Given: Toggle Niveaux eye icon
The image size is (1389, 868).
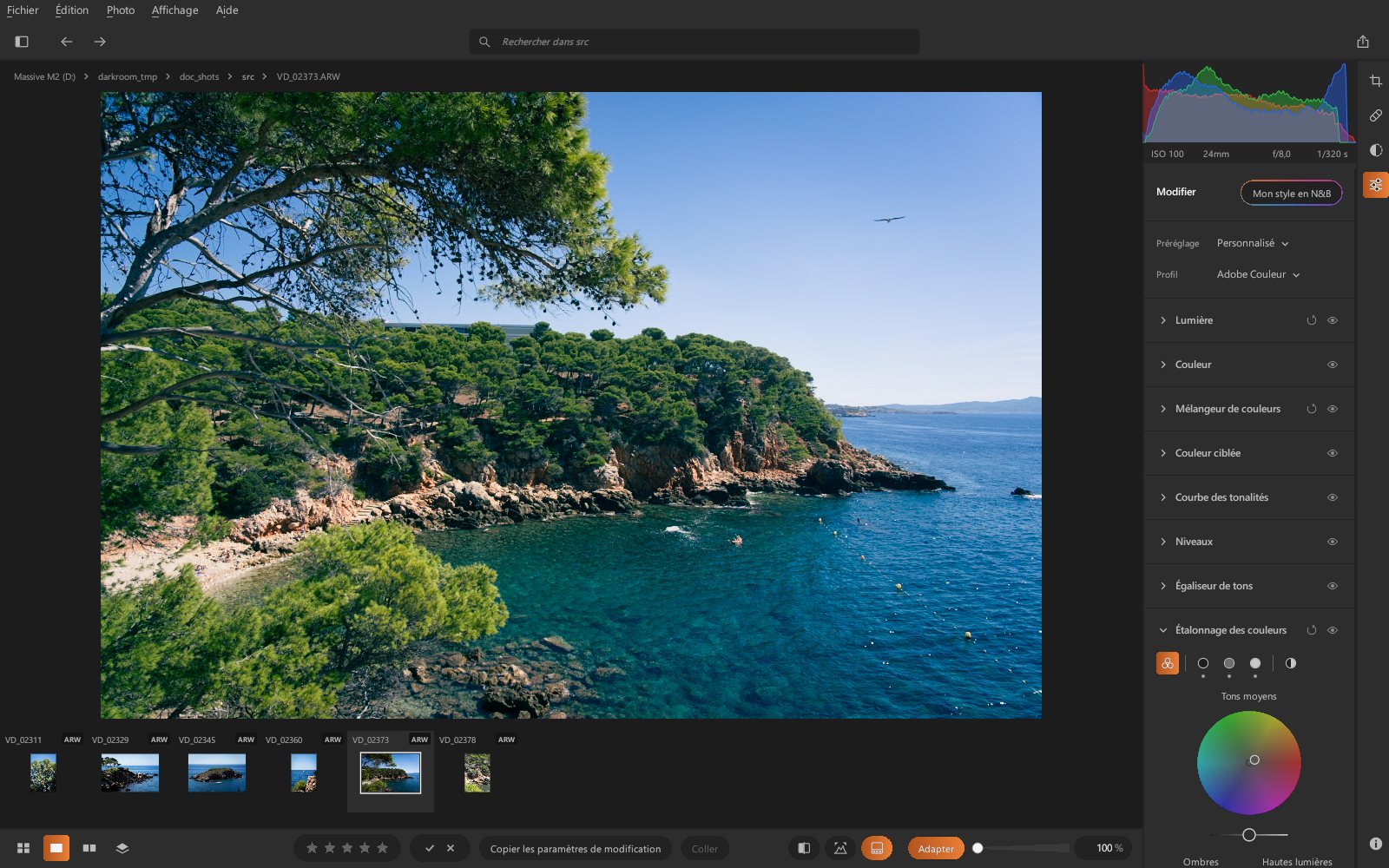Looking at the screenshot, I should pyautogui.click(x=1333, y=542).
